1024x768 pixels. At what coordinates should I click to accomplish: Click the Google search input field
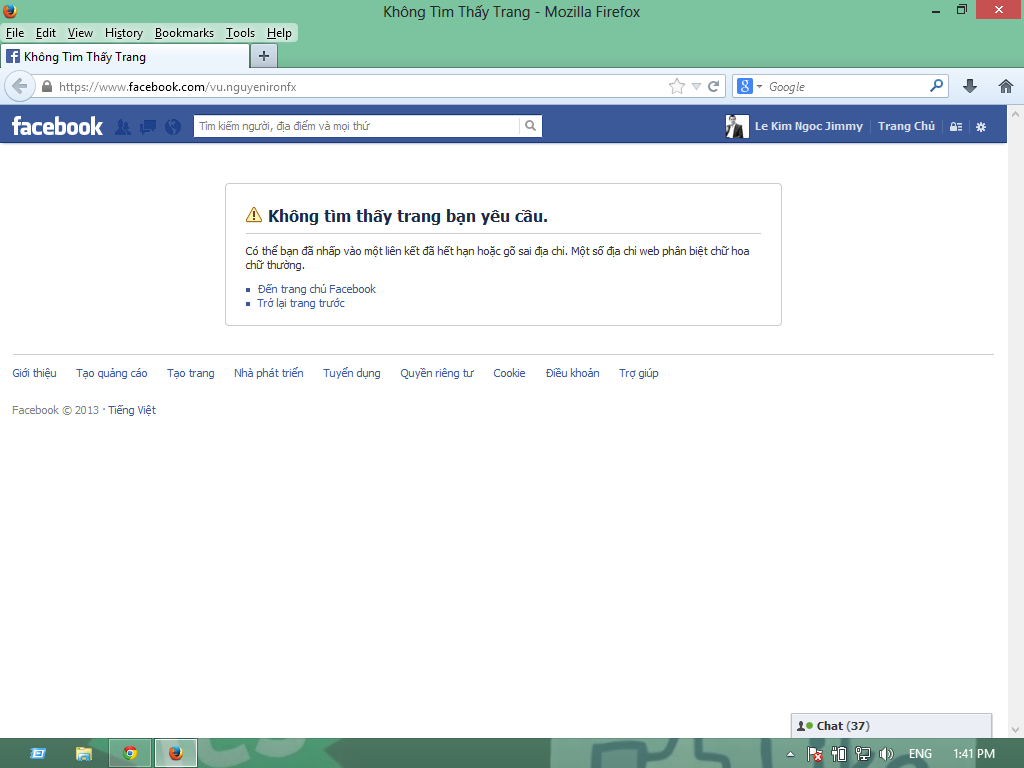coord(847,86)
